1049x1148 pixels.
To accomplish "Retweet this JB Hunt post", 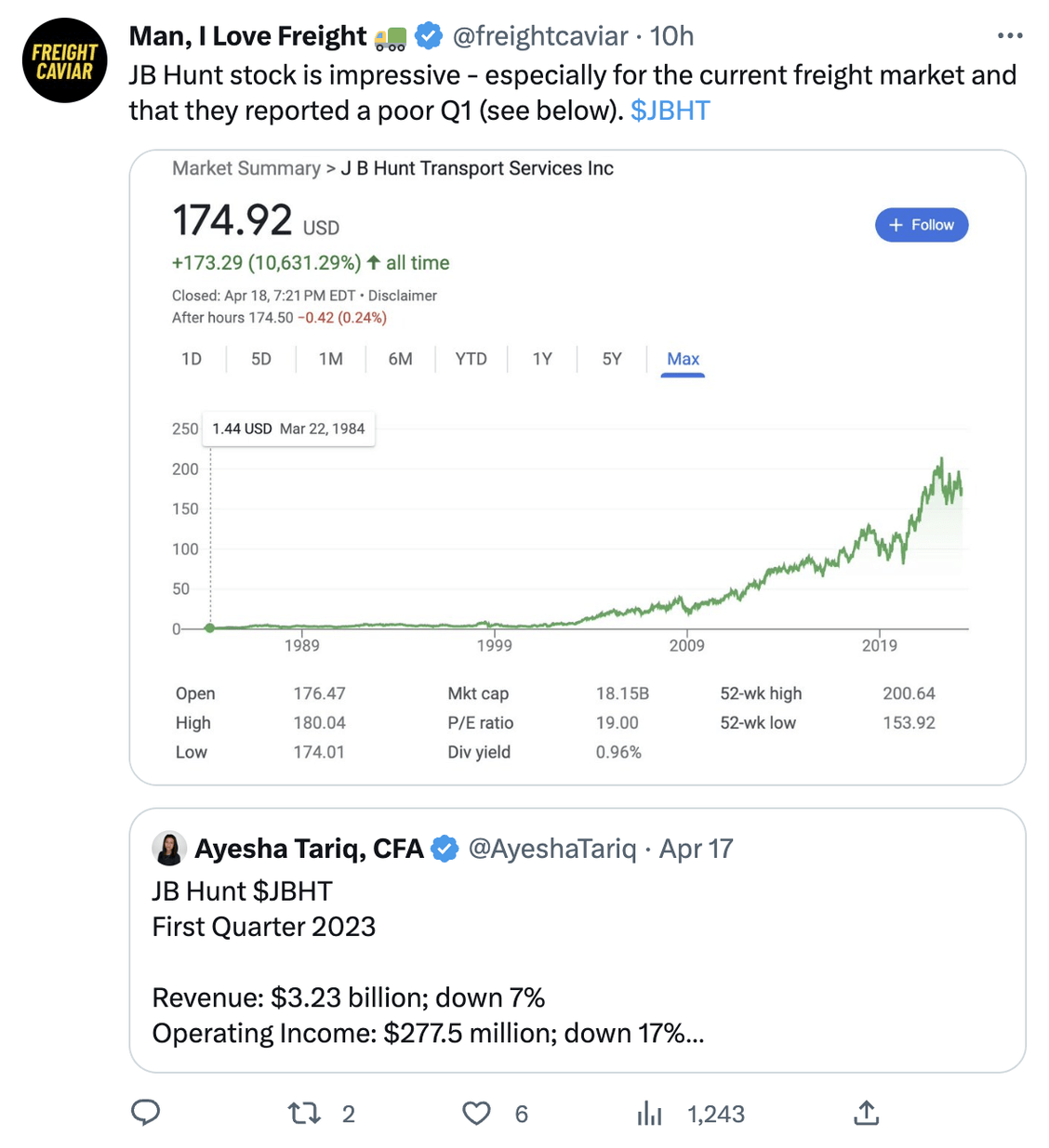I will coord(304,1113).
